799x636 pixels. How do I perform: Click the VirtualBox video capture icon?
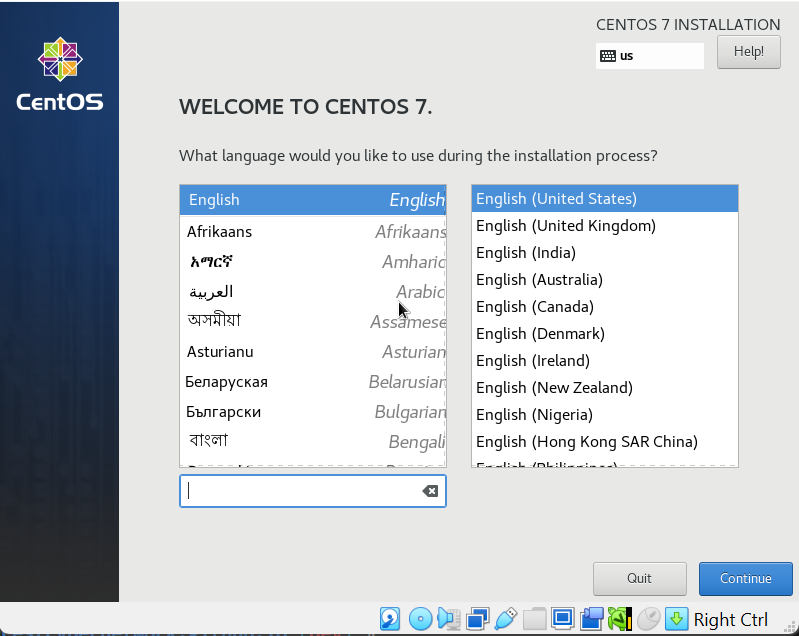592,619
